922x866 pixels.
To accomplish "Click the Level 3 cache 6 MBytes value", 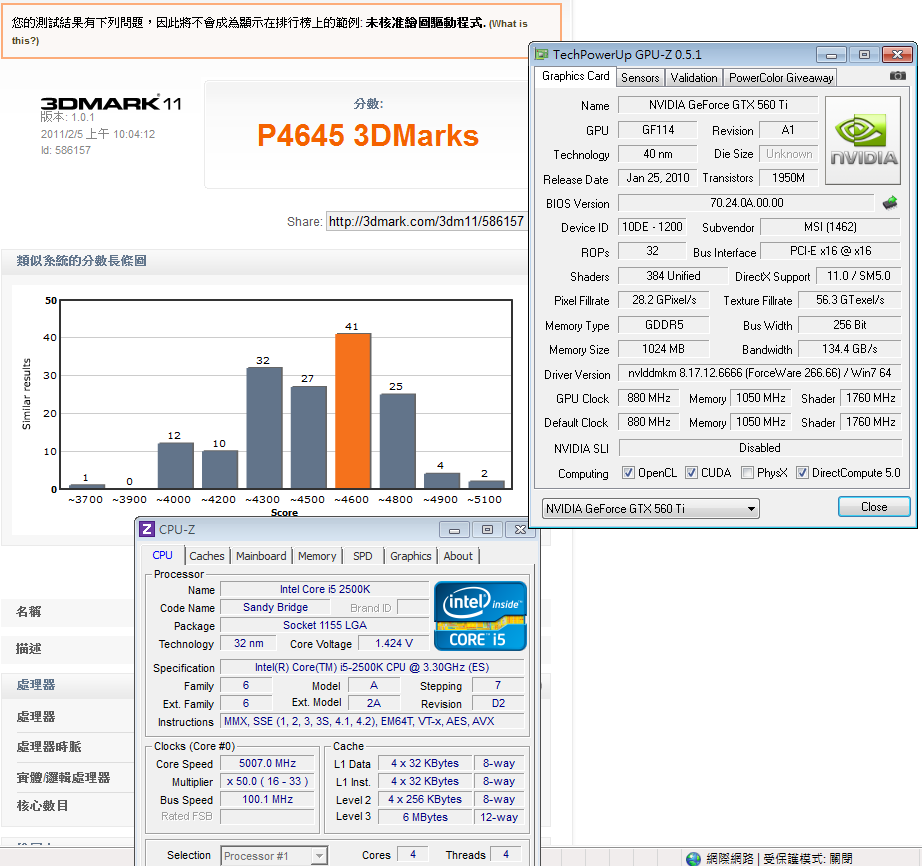I will tap(425, 817).
